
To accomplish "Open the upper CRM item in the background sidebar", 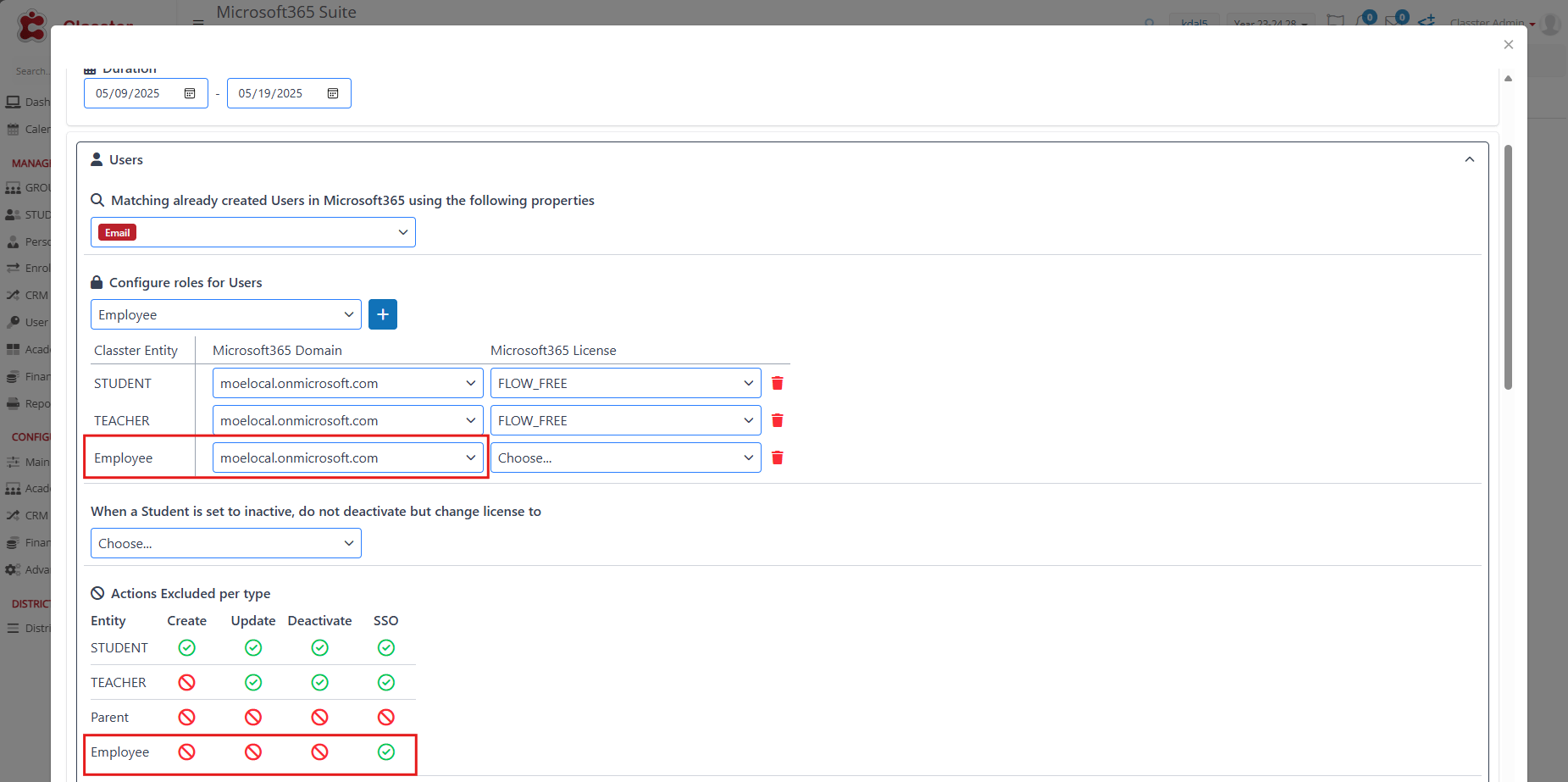I will click(28, 295).
